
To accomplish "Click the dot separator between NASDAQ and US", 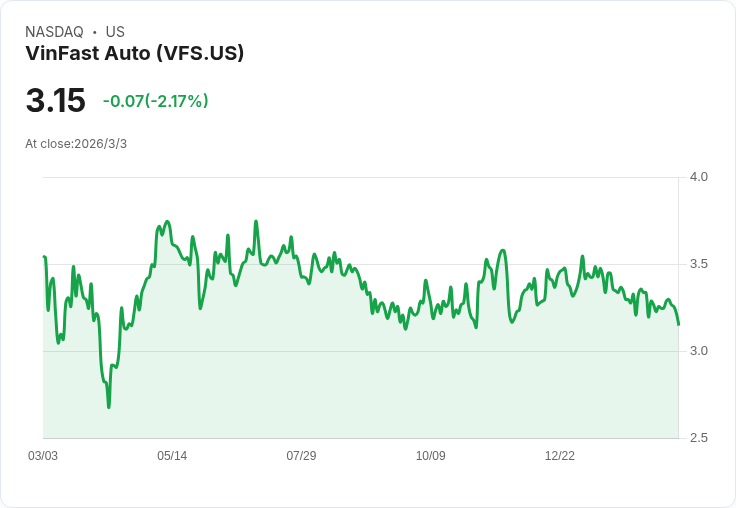I will 94,32.
